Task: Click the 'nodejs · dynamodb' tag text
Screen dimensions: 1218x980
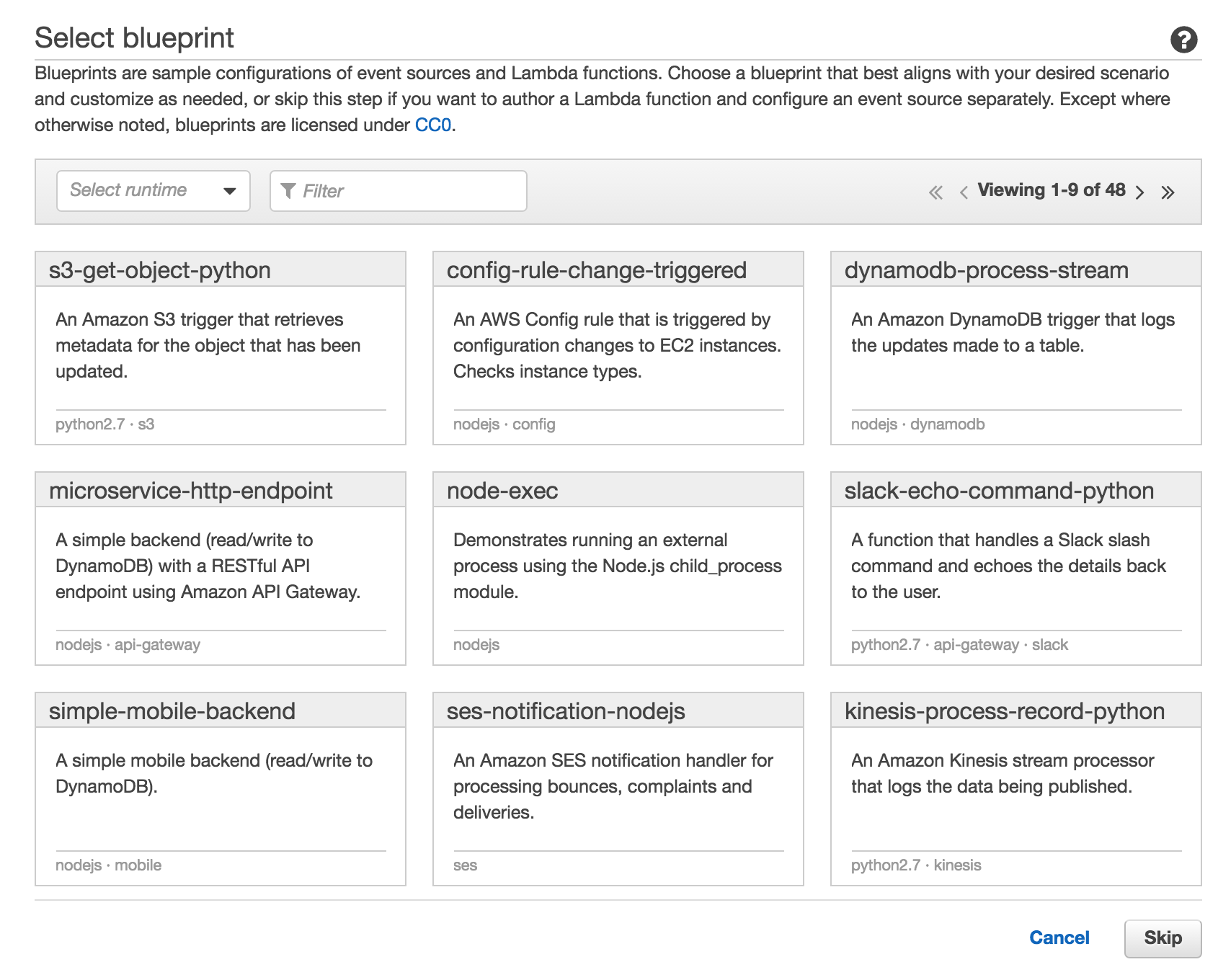Action: (x=918, y=424)
